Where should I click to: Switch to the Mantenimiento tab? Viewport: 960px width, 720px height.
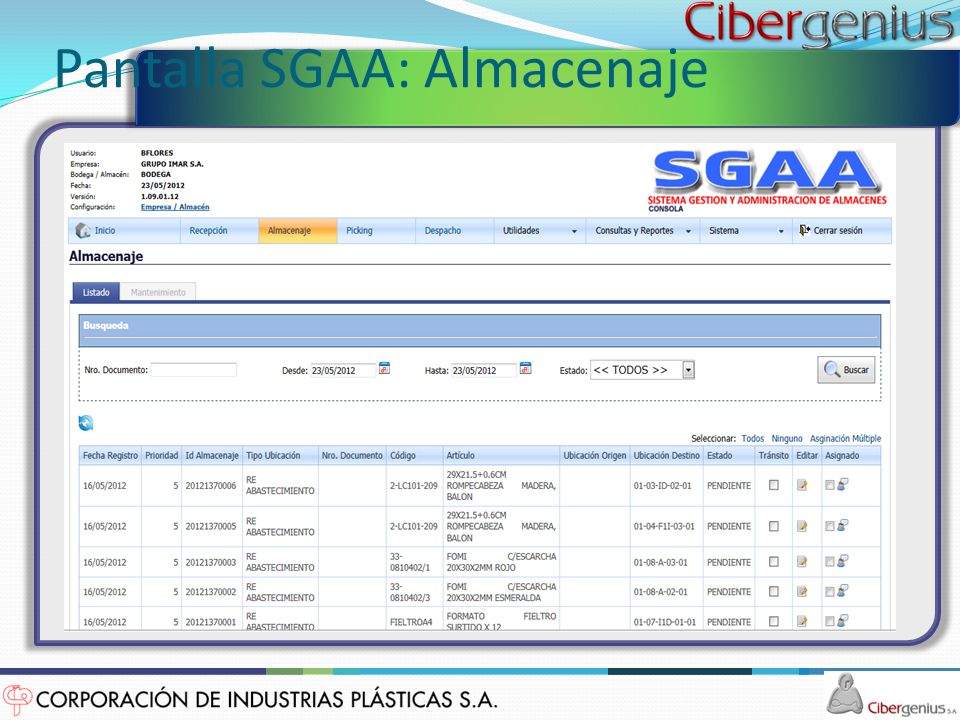coord(158,293)
